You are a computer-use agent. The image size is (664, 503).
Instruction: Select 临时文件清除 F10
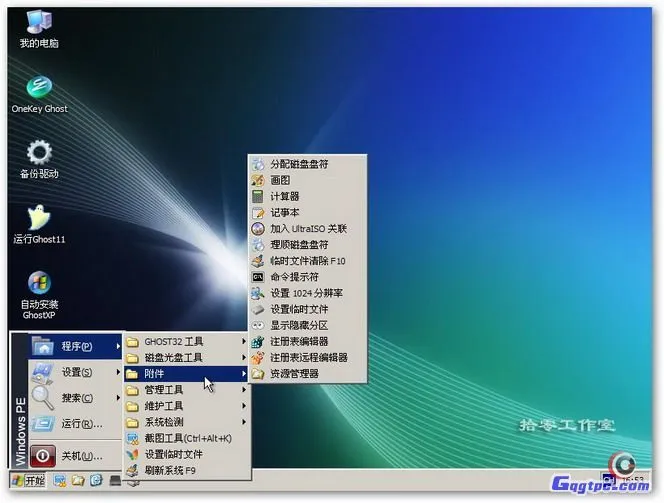[307, 261]
